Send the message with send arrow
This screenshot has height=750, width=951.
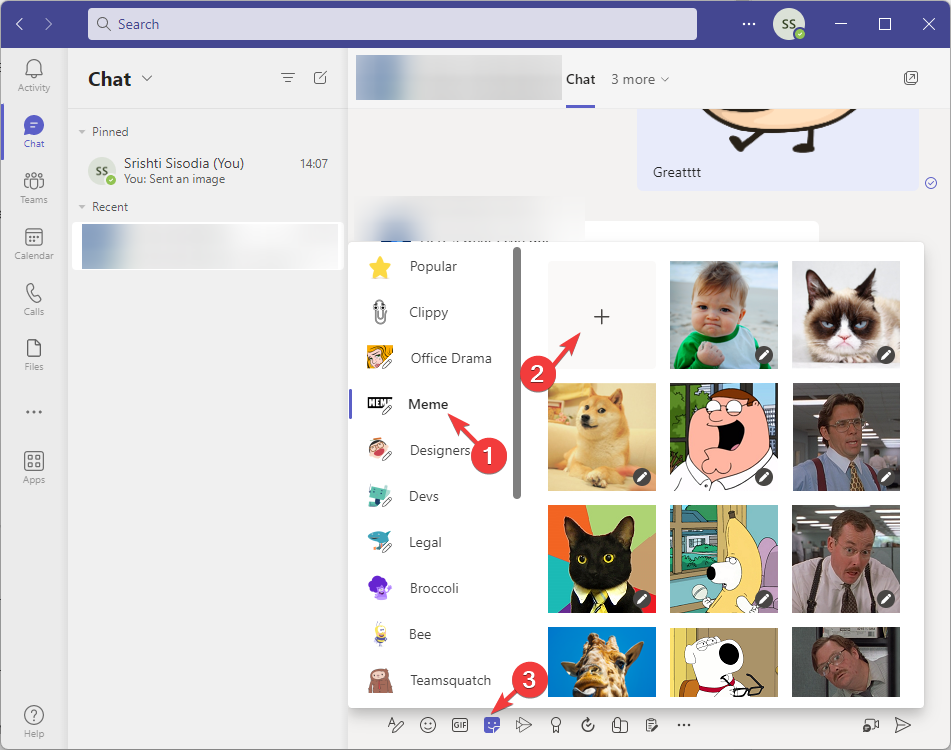[x=902, y=725]
